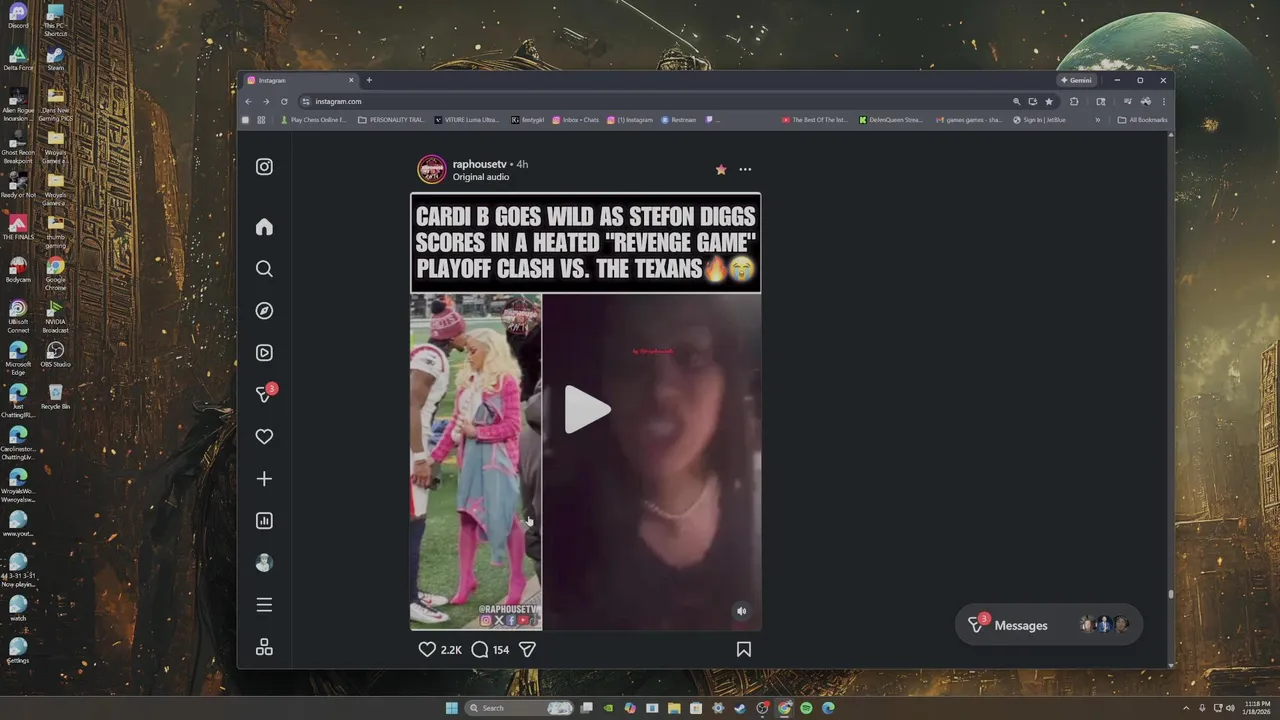The width and height of the screenshot is (1280, 720).
Task: Select the NVIDIA Broadcast desktop icon
Action: click(x=56, y=315)
